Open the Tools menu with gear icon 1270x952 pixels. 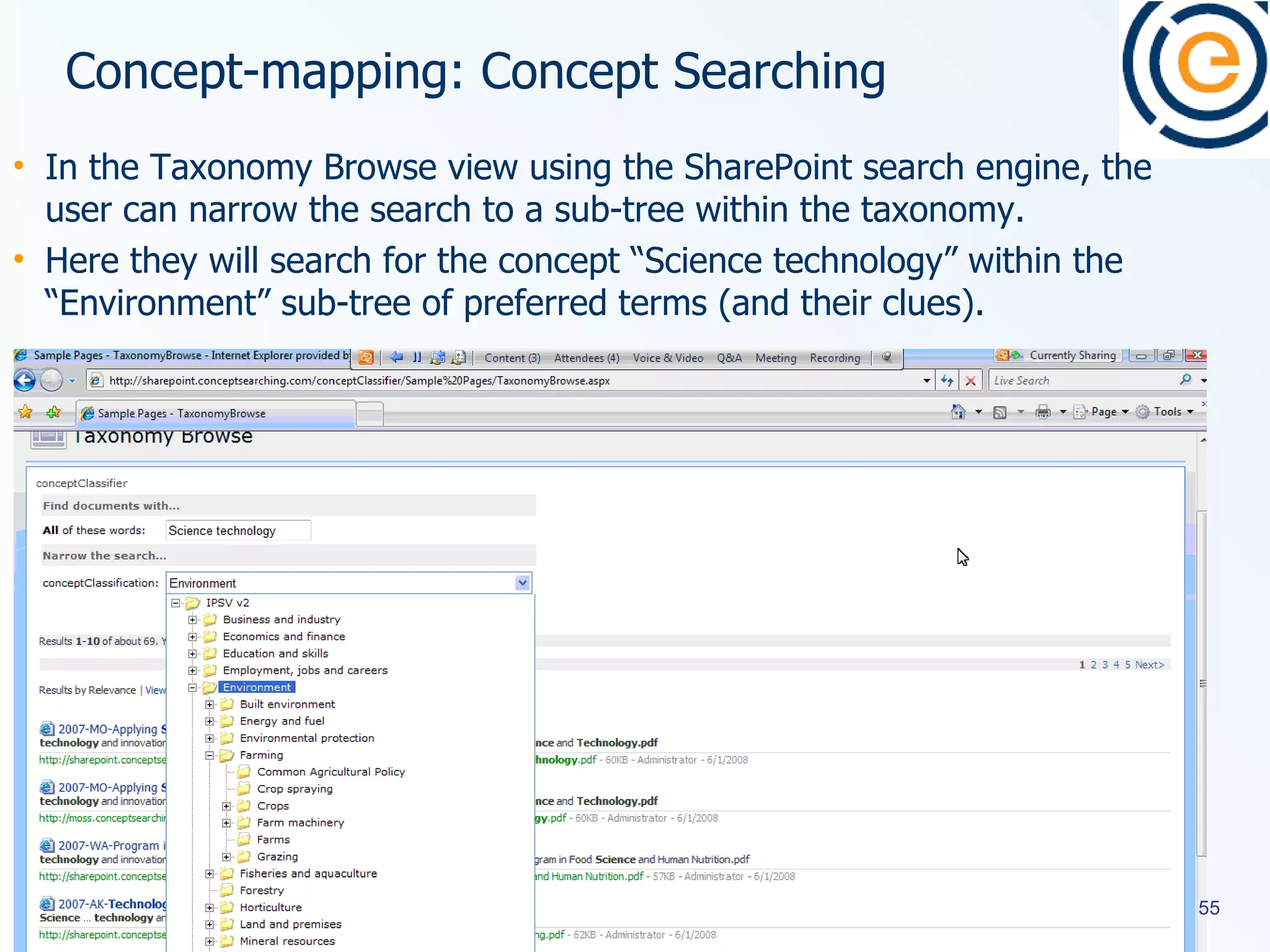point(1165,412)
